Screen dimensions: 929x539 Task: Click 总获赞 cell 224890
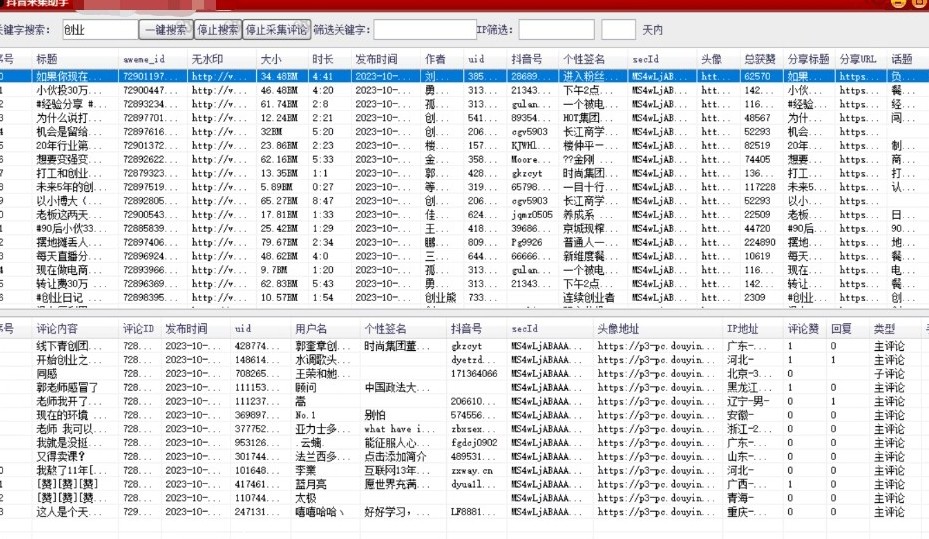(x=760, y=242)
